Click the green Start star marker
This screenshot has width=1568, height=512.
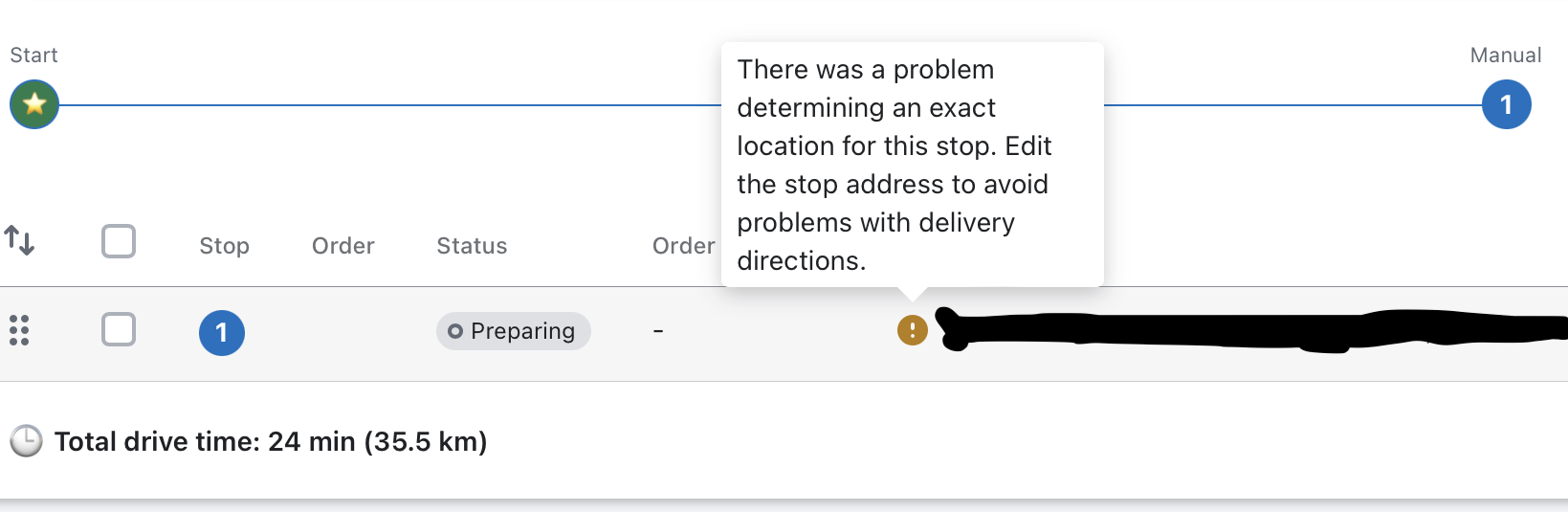click(x=34, y=104)
